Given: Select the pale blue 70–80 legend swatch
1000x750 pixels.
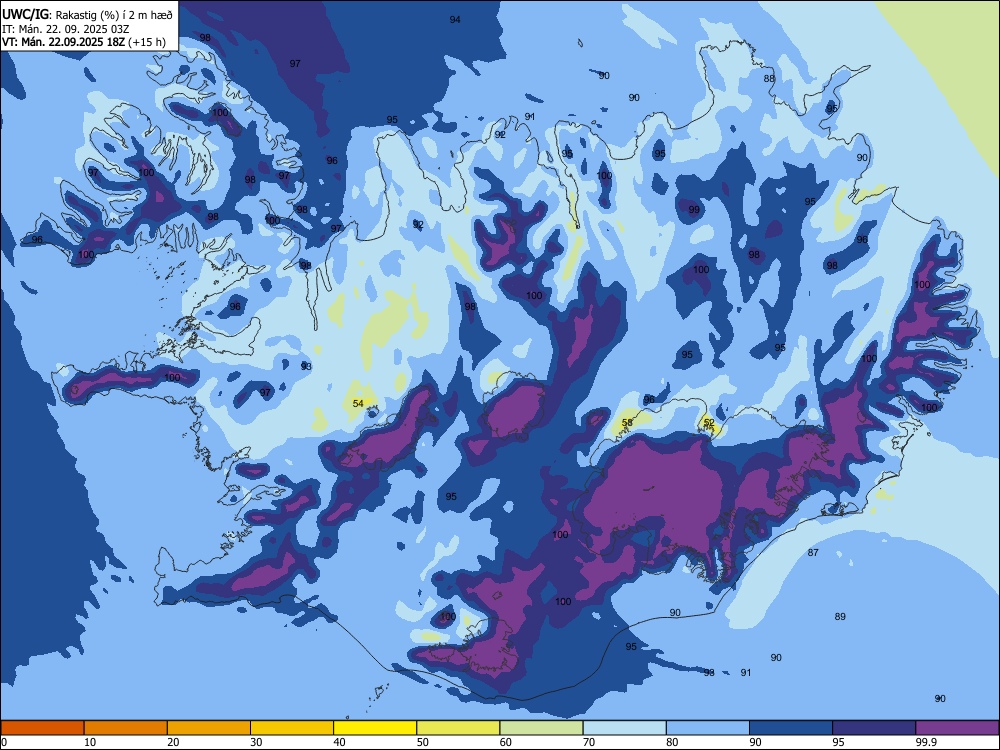Looking at the screenshot, I should (x=624, y=728).
